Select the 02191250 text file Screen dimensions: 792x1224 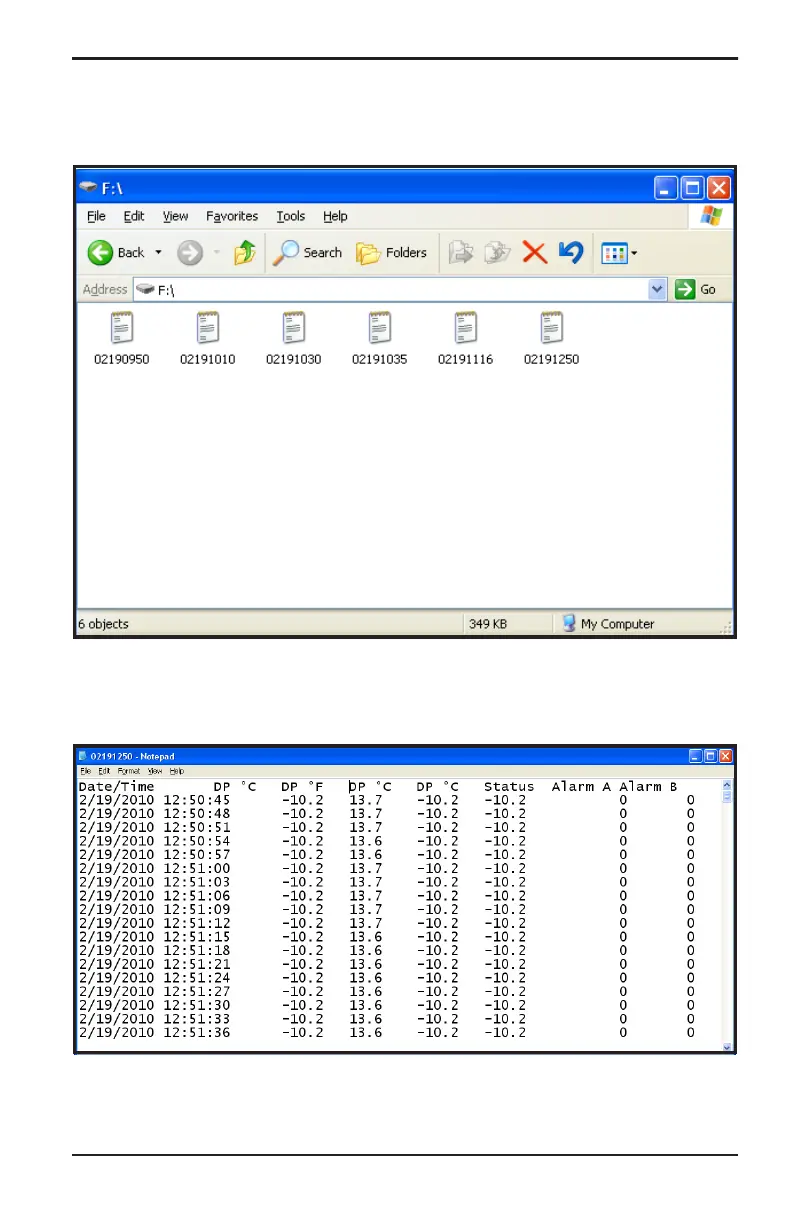click(551, 339)
